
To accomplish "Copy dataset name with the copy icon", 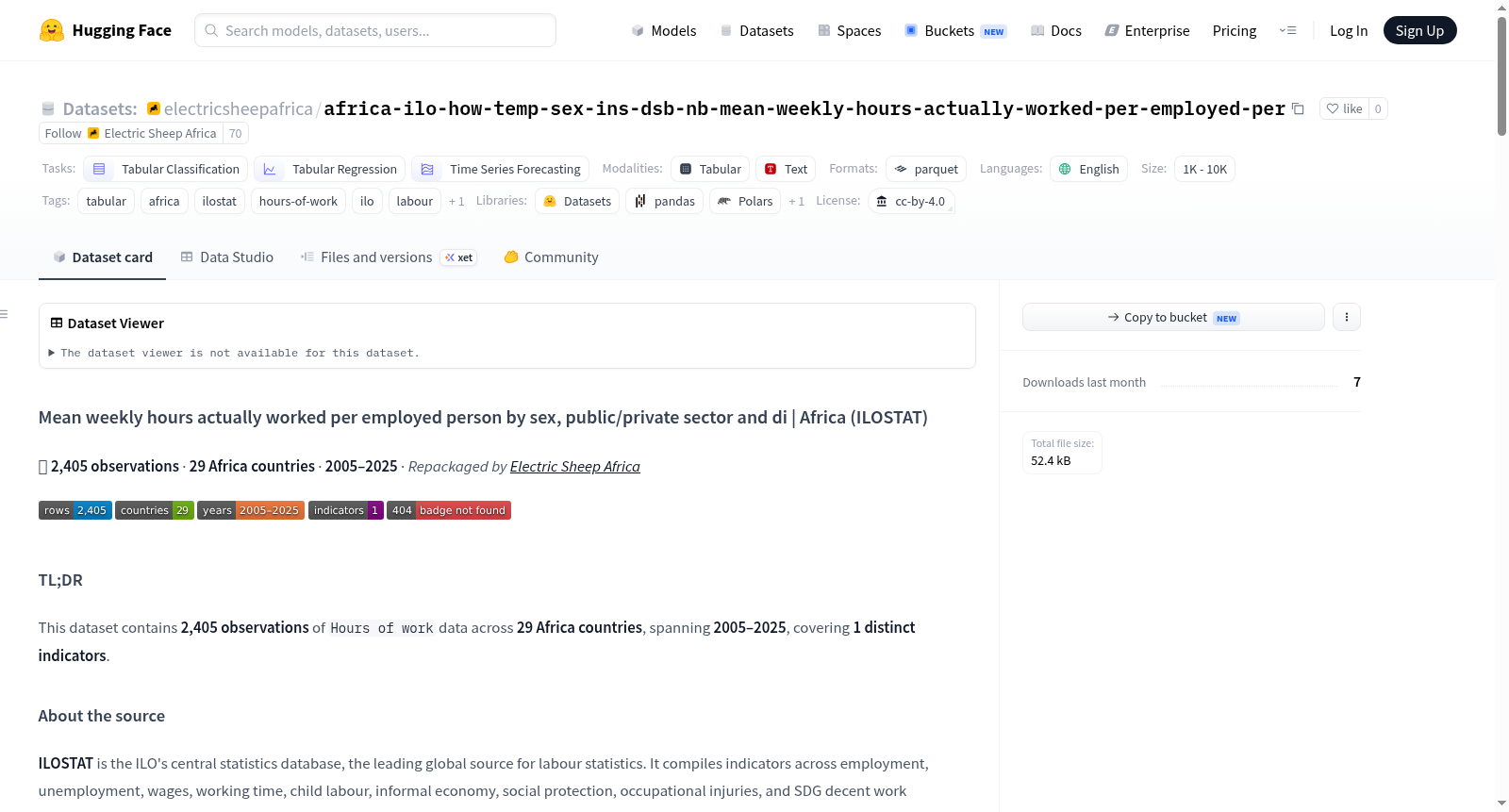I will 1298,108.
